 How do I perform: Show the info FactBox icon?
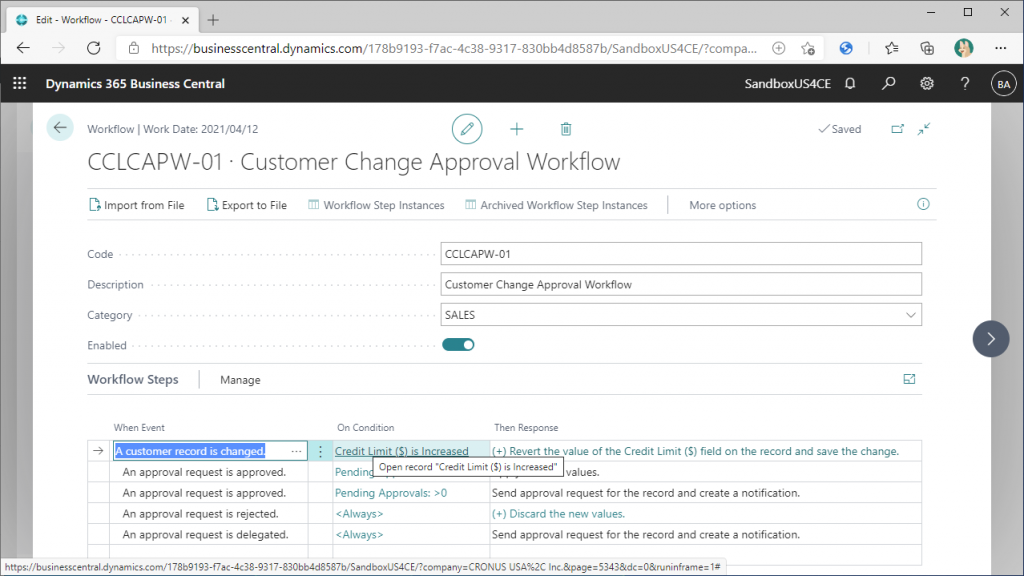pyautogui.click(x=923, y=204)
